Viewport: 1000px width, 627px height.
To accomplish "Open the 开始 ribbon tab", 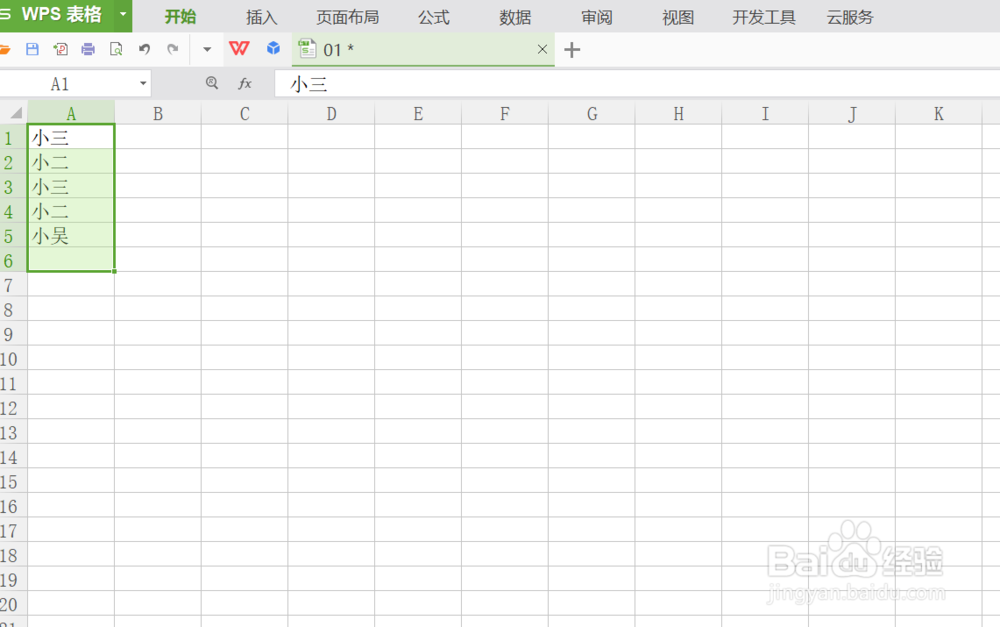I will pos(180,17).
